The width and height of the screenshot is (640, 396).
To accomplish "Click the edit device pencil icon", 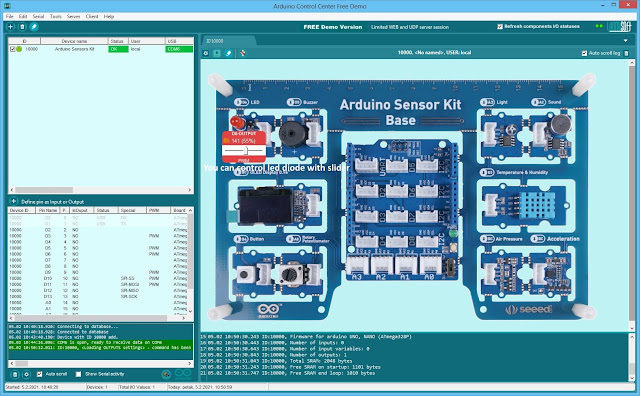I will coord(34,27).
